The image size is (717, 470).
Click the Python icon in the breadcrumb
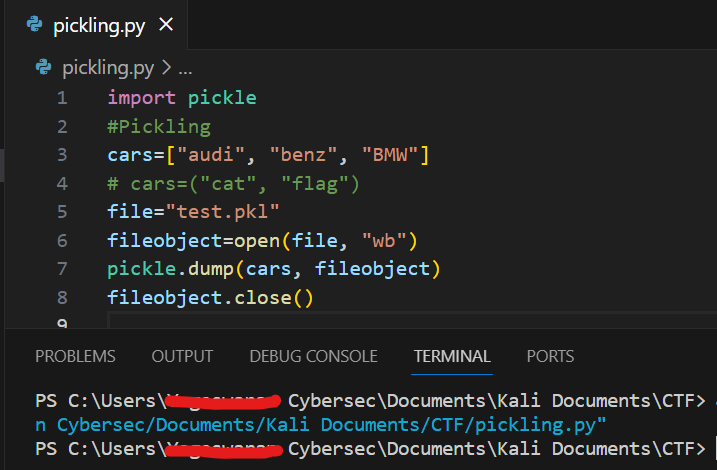(x=43, y=67)
